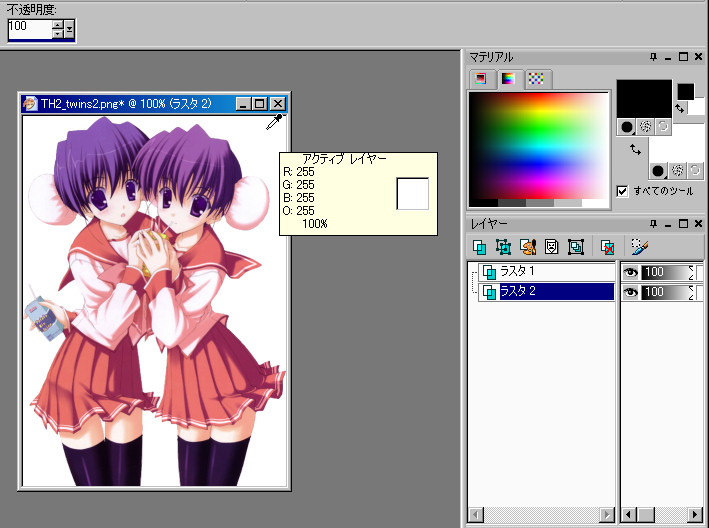
Task: Adjust ラスタ 1 opacity slider
Action: 667,272
